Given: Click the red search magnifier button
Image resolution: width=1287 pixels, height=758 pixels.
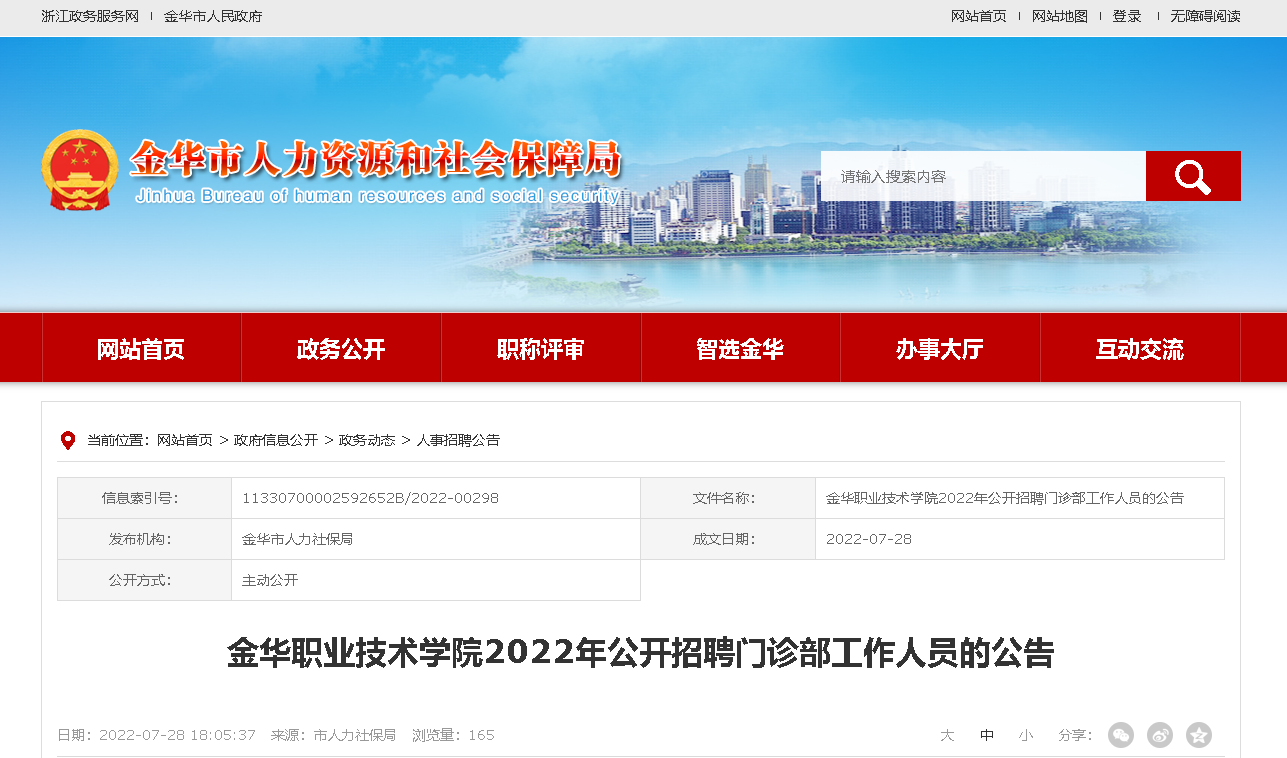Looking at the screenshot, I should click(1193, 176).
